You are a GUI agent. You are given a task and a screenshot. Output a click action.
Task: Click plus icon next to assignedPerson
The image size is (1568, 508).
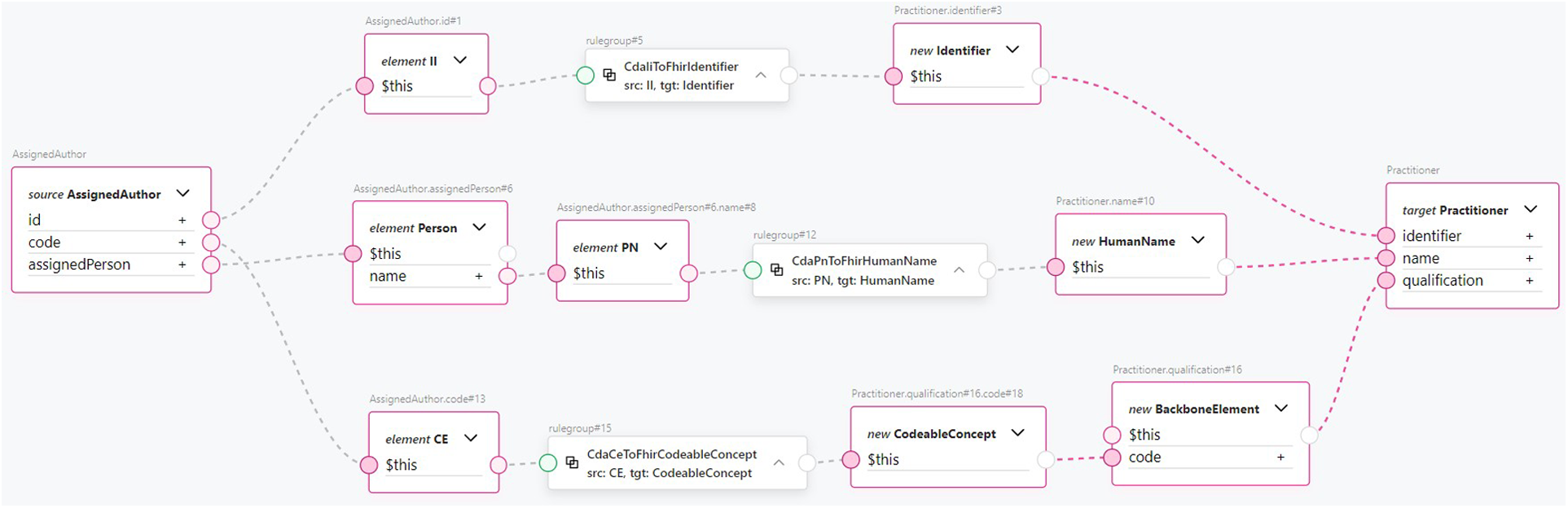182,265
